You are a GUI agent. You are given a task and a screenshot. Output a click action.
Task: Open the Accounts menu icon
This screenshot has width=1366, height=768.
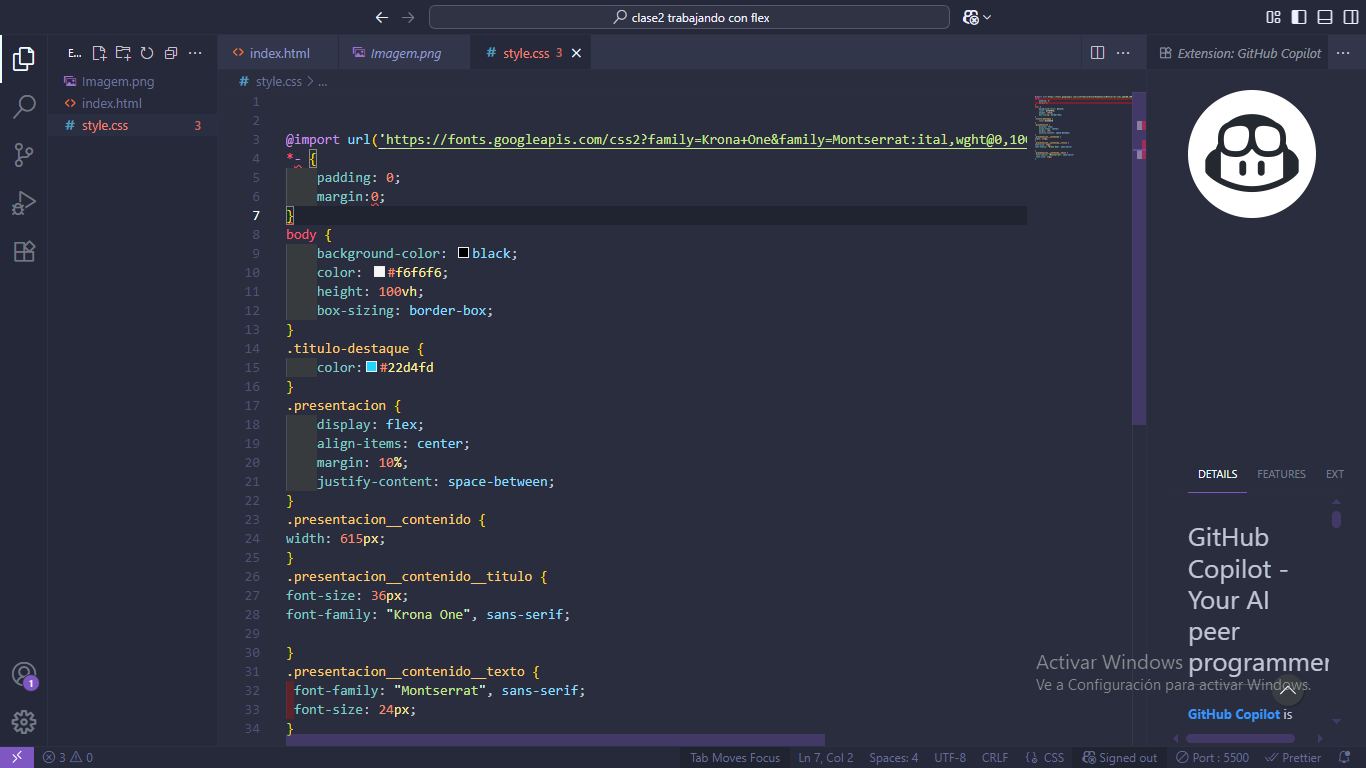(x=24, y=674)
